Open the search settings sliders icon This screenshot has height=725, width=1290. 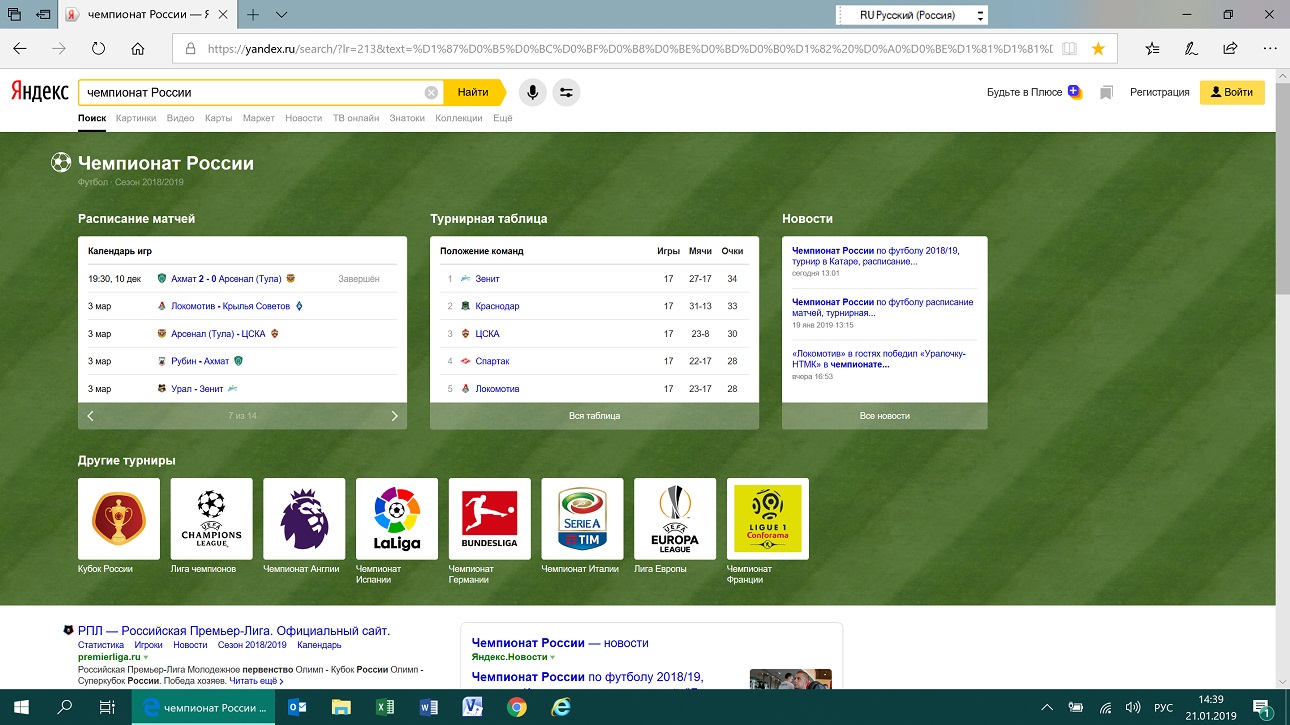566,93
